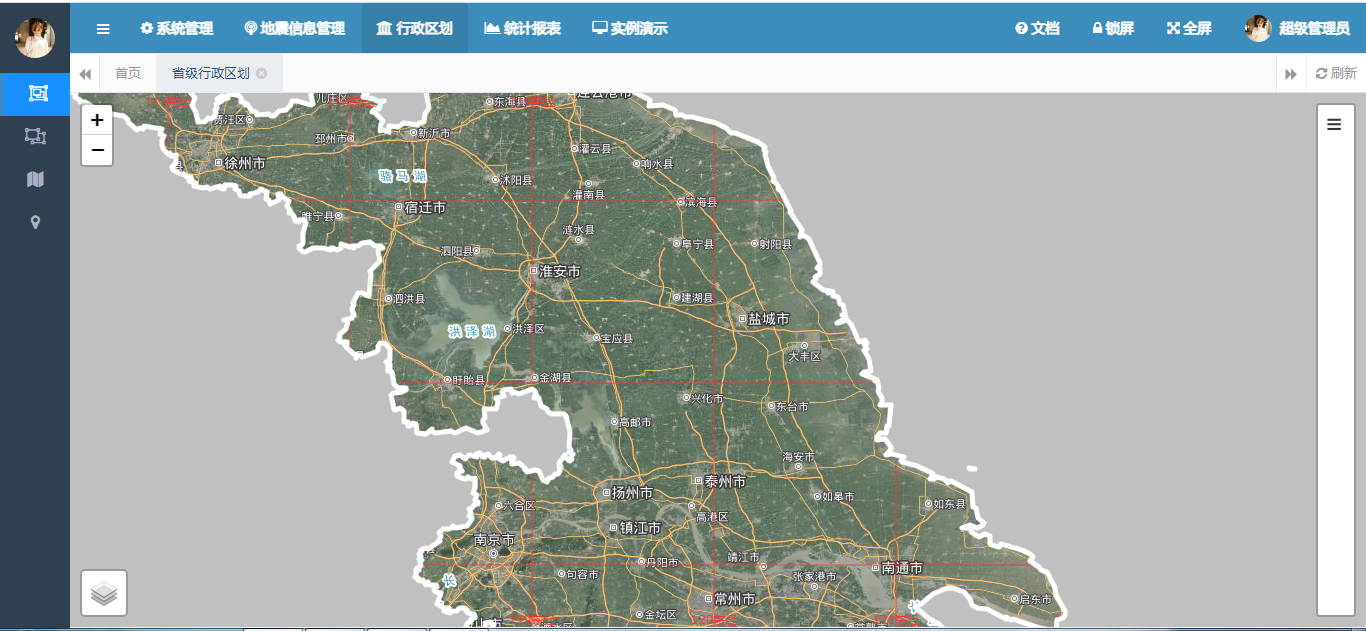Screen dimensions: 1366x631
Task: Click 洪泽湖 lake label
Action: [x=472, y=331]
